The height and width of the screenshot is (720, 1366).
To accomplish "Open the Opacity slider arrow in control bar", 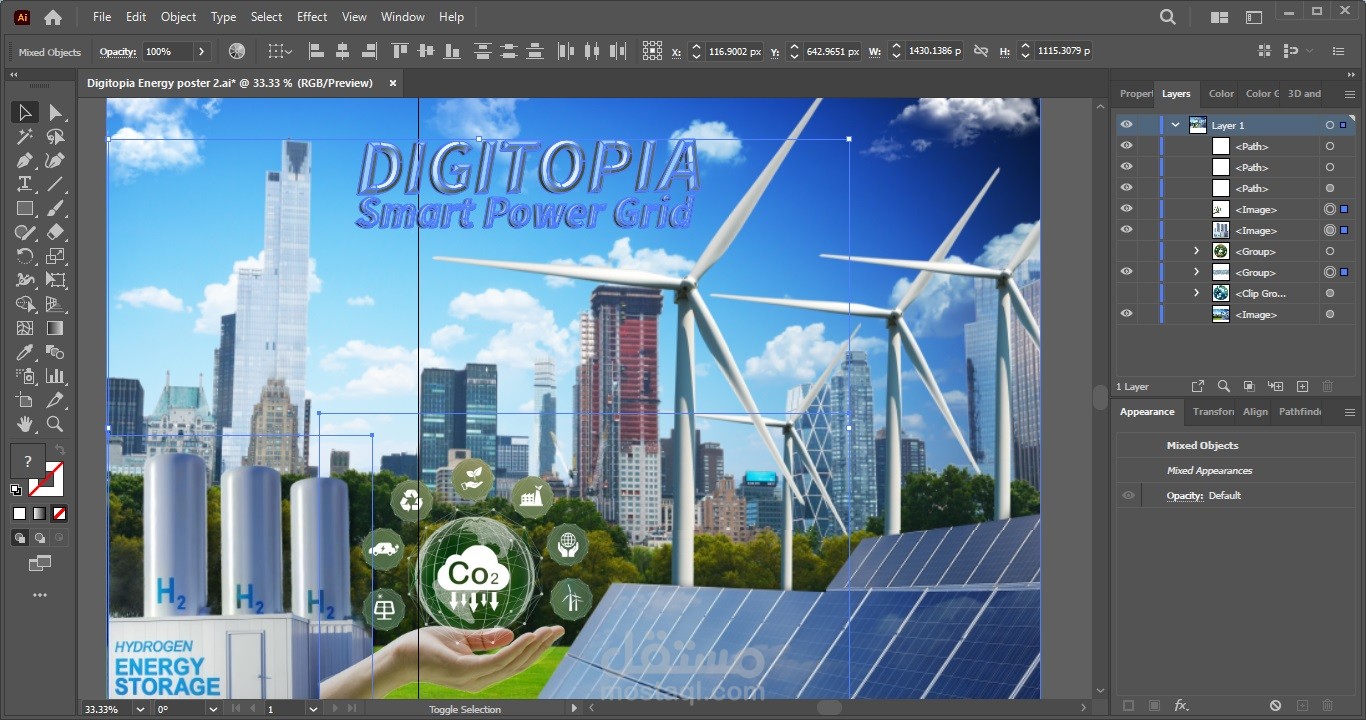I will pos(201,51).
